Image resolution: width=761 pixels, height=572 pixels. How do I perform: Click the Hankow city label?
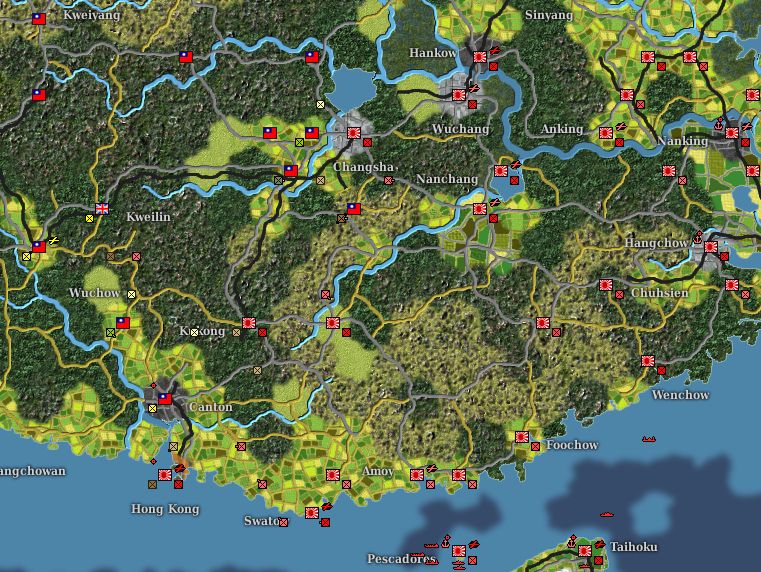pos(433,53)
